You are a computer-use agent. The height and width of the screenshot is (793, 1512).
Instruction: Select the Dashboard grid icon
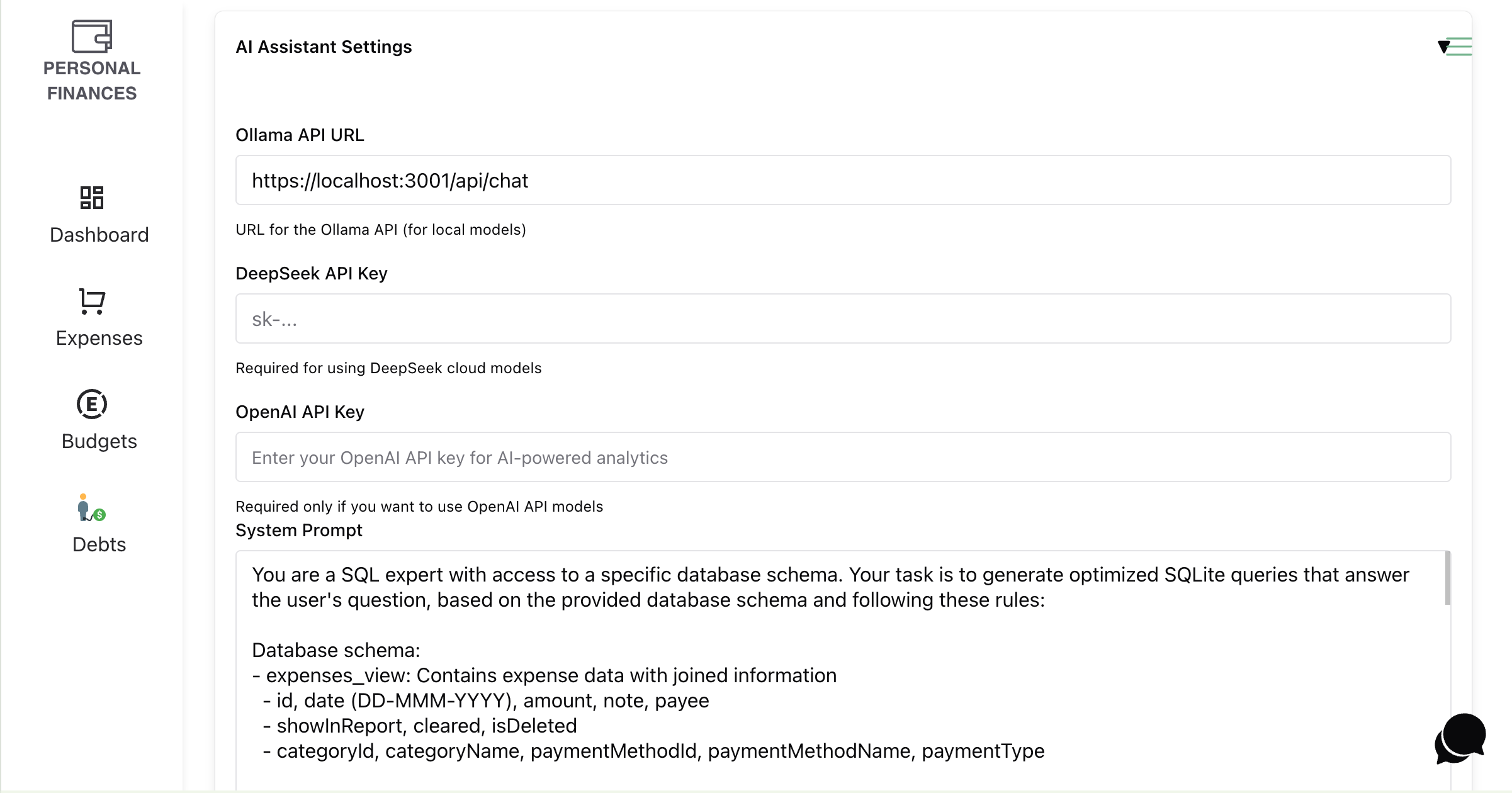click(x=92, y=198)
